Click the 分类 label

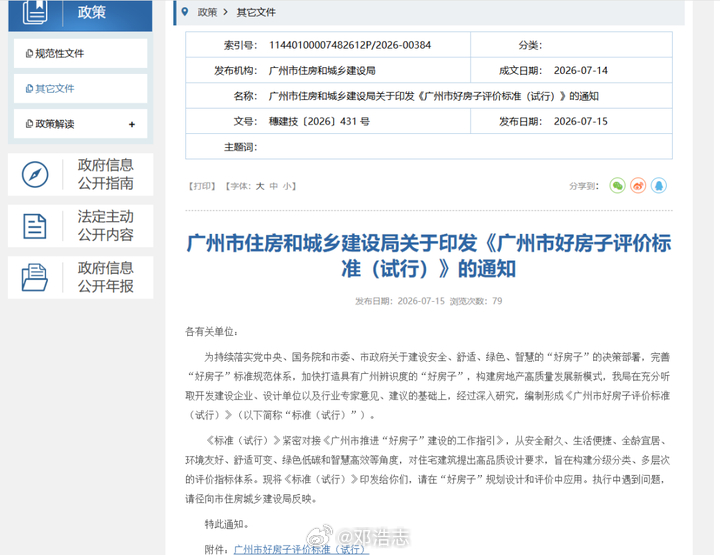[530, 45]
